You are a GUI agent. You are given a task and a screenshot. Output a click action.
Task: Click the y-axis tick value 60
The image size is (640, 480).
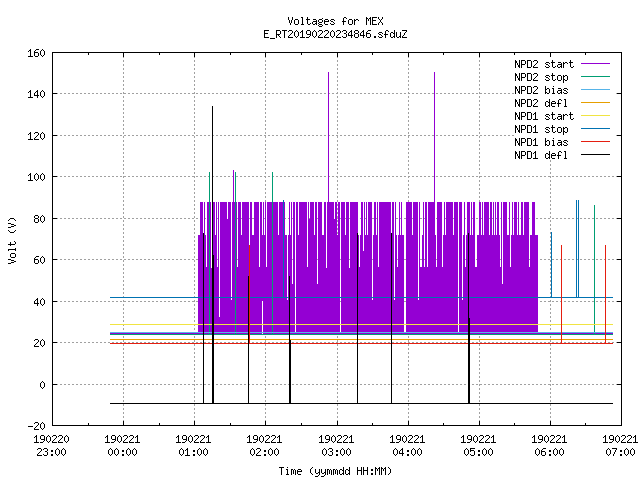39,260
